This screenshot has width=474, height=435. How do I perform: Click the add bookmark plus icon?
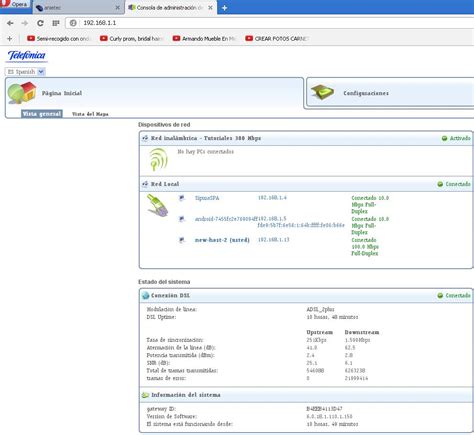[9, 39]
